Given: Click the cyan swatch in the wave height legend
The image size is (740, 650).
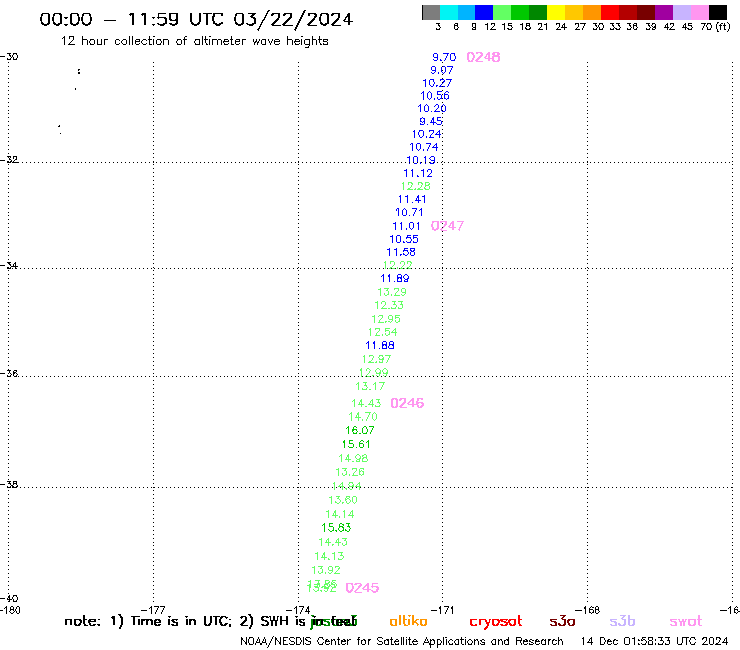Looking at the screenshot, I should [x=449, y=12].
